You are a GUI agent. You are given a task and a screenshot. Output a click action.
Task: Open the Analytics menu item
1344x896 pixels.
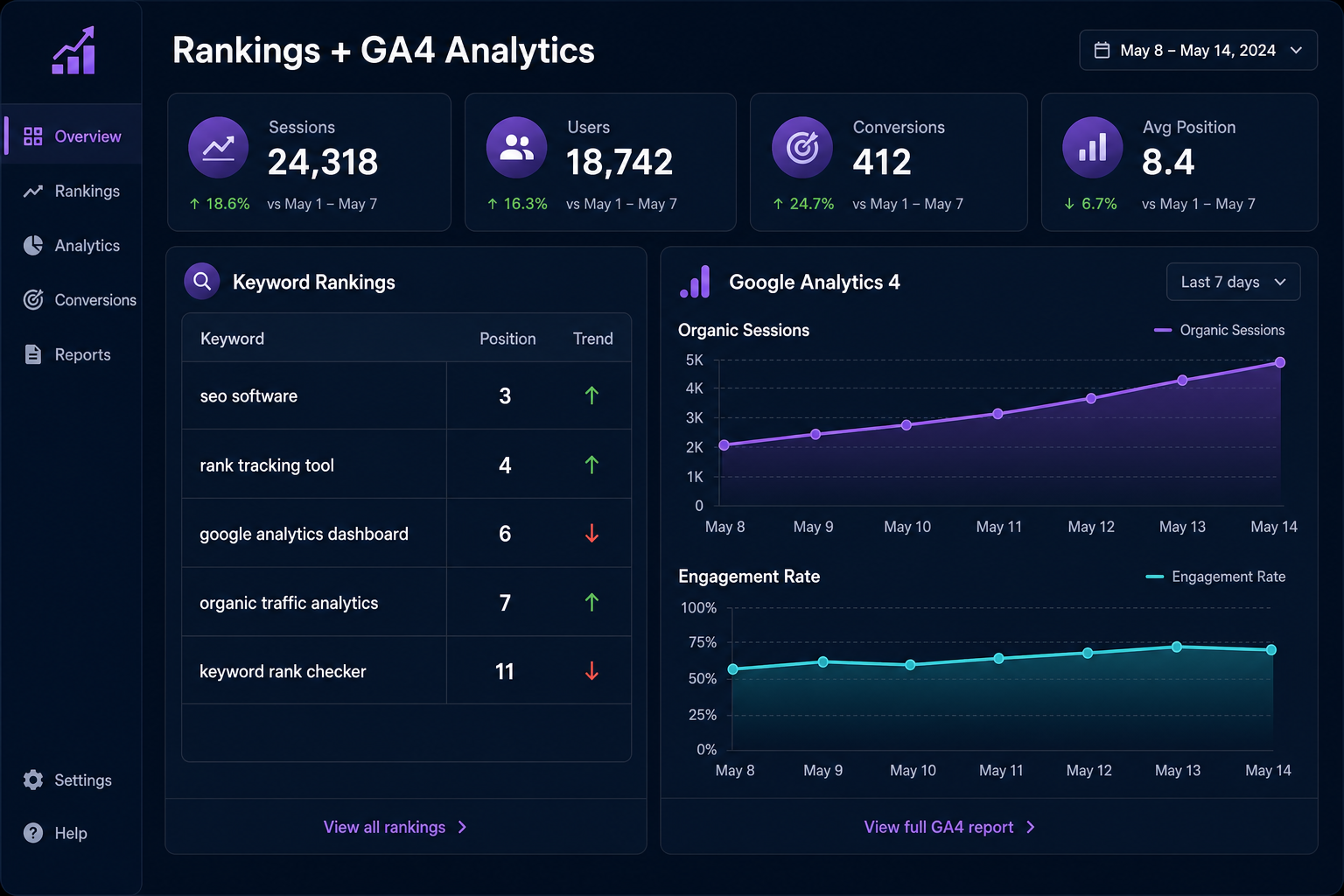(x=72, y=246)
